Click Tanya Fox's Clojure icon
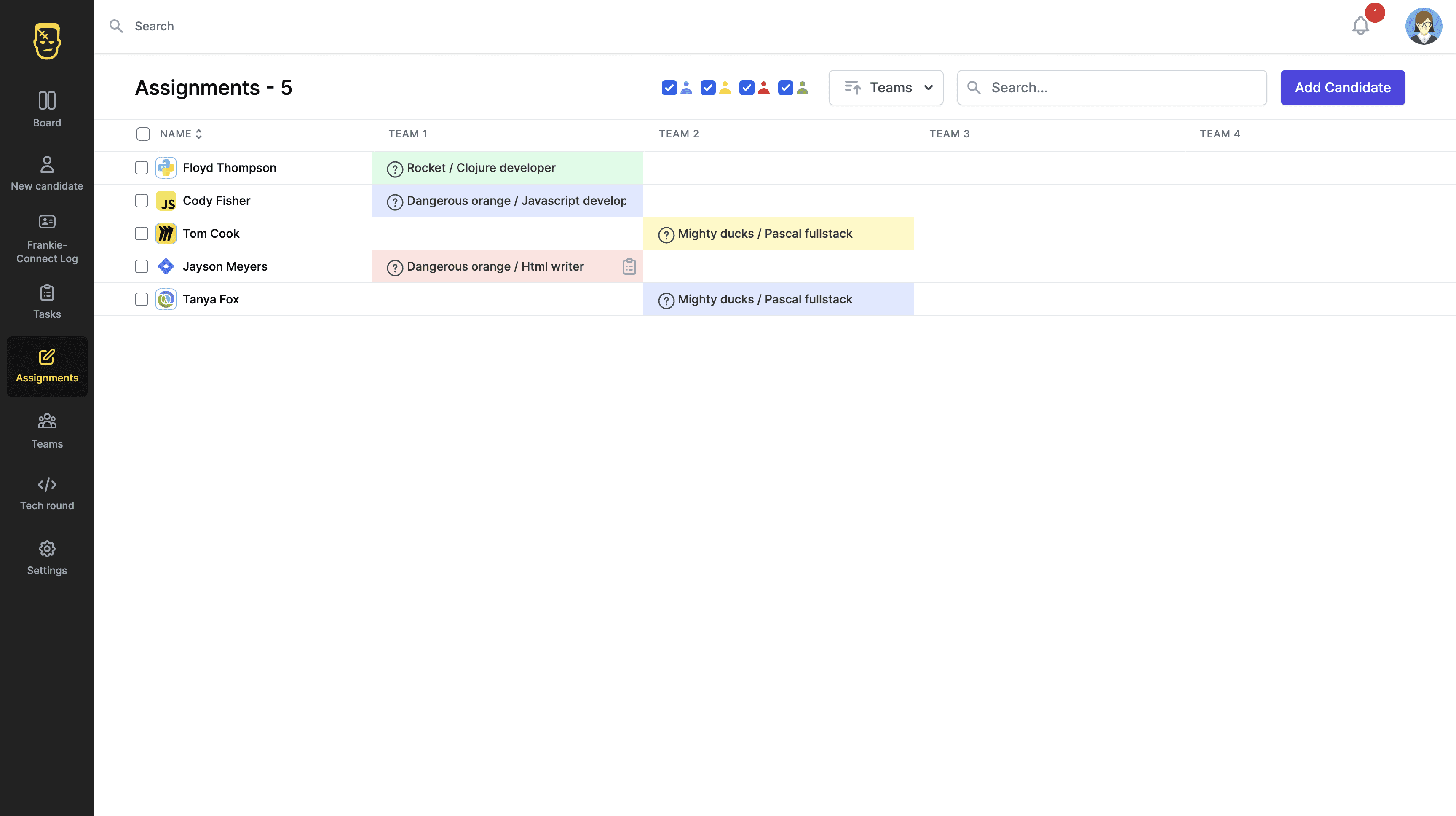 pyautogui.click(x=166, y=299)
